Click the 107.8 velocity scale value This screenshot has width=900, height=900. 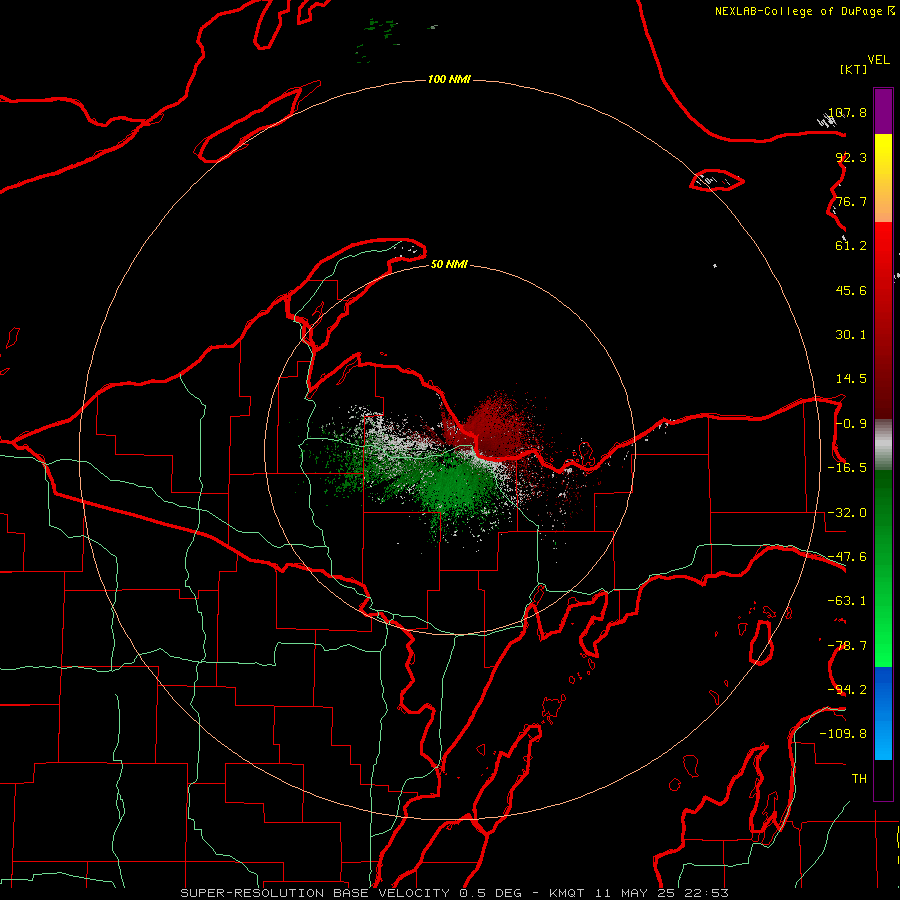point(847,112)
